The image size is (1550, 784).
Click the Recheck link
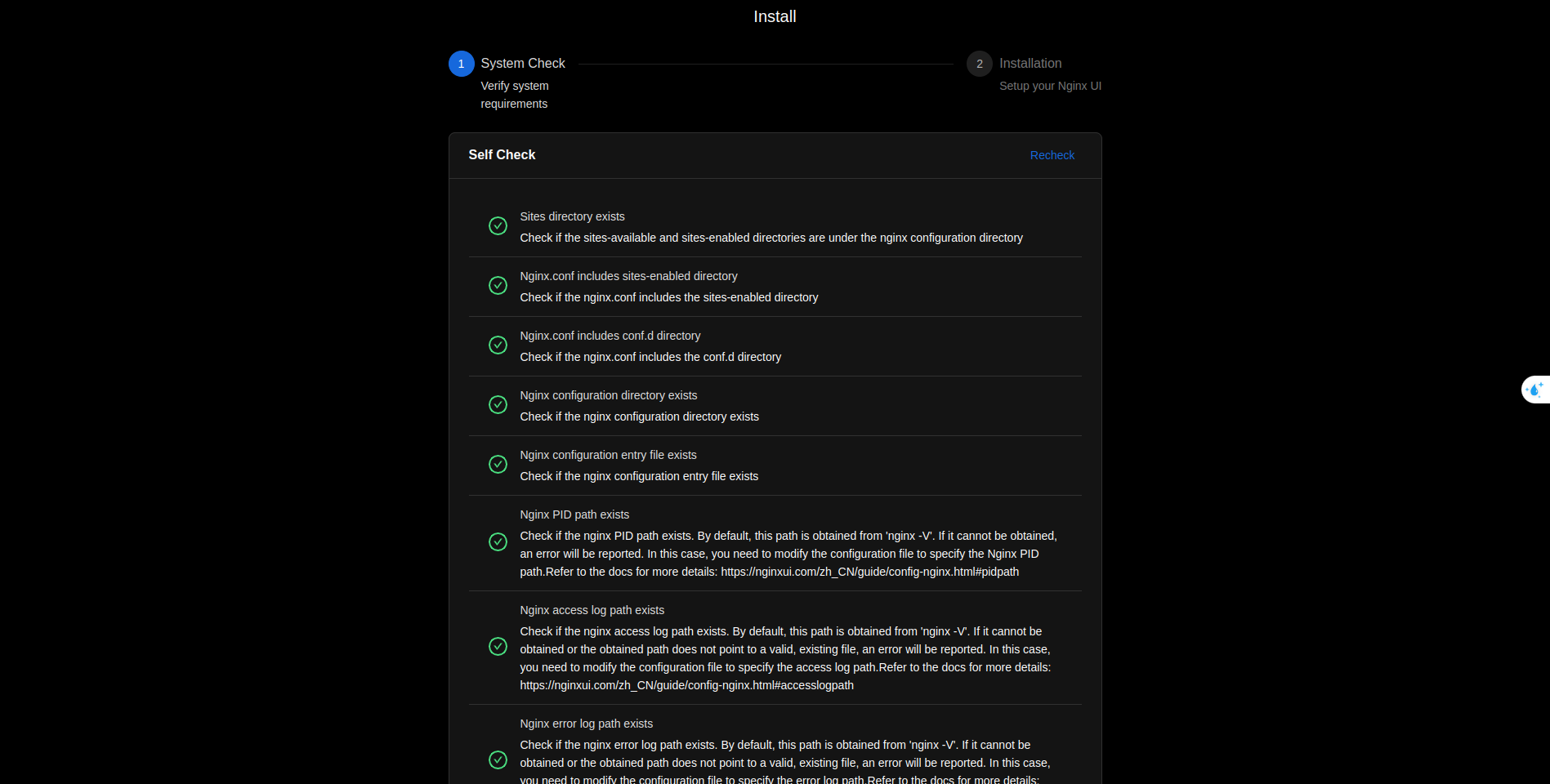[x=1052, y=155]
